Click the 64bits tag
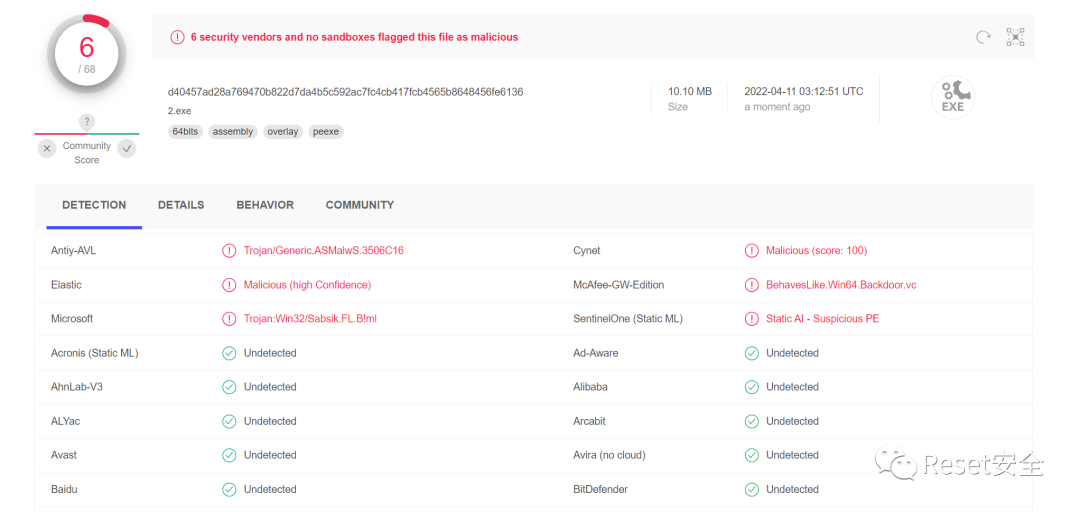1080x512 pixels. click(x=185, y=132)
